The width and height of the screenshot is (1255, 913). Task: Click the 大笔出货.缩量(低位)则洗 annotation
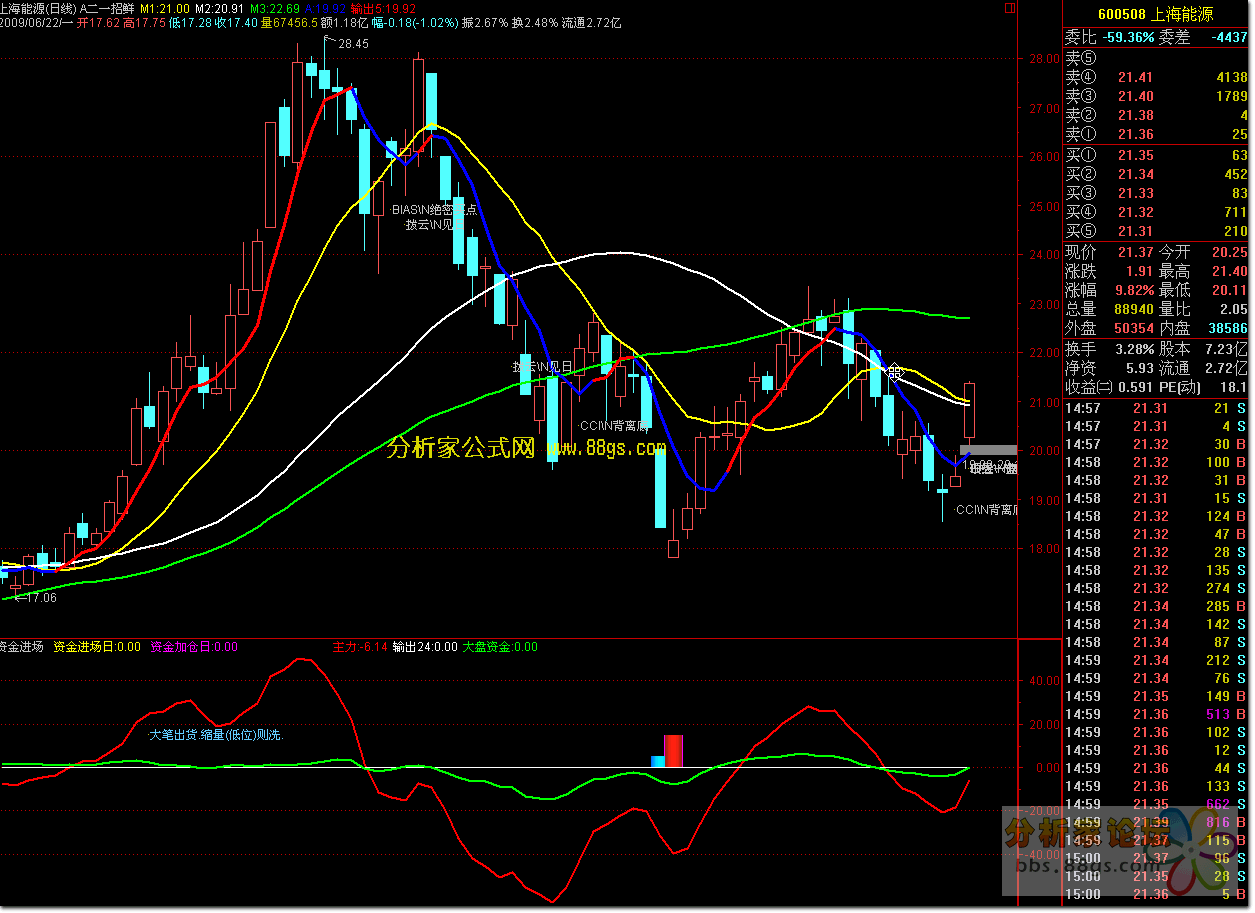pyautogui.click(x=217, y=734)
